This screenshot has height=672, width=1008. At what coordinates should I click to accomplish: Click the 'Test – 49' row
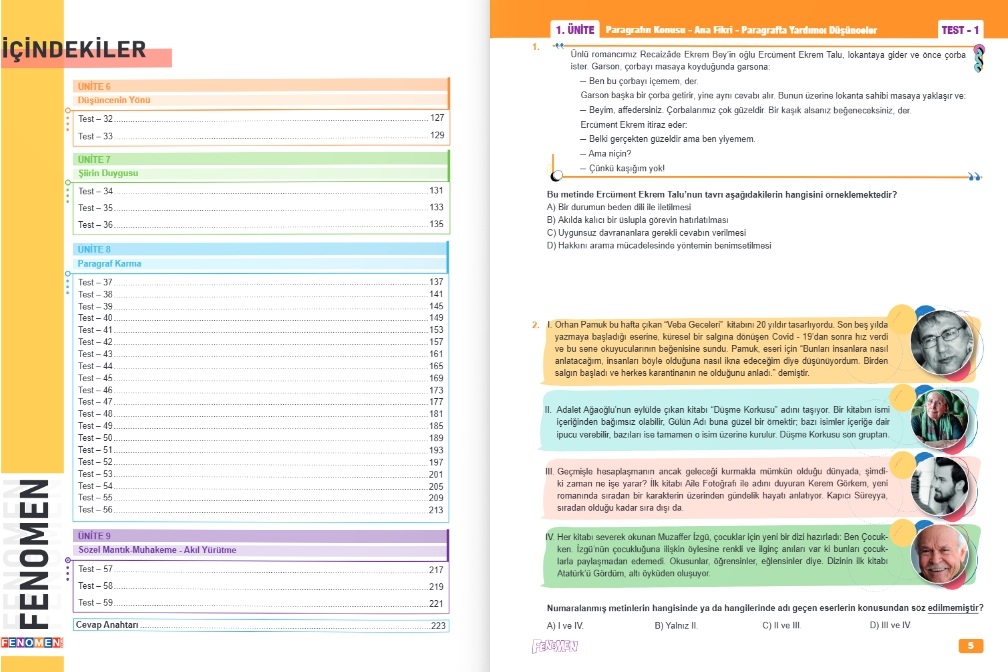pos(260,426)
